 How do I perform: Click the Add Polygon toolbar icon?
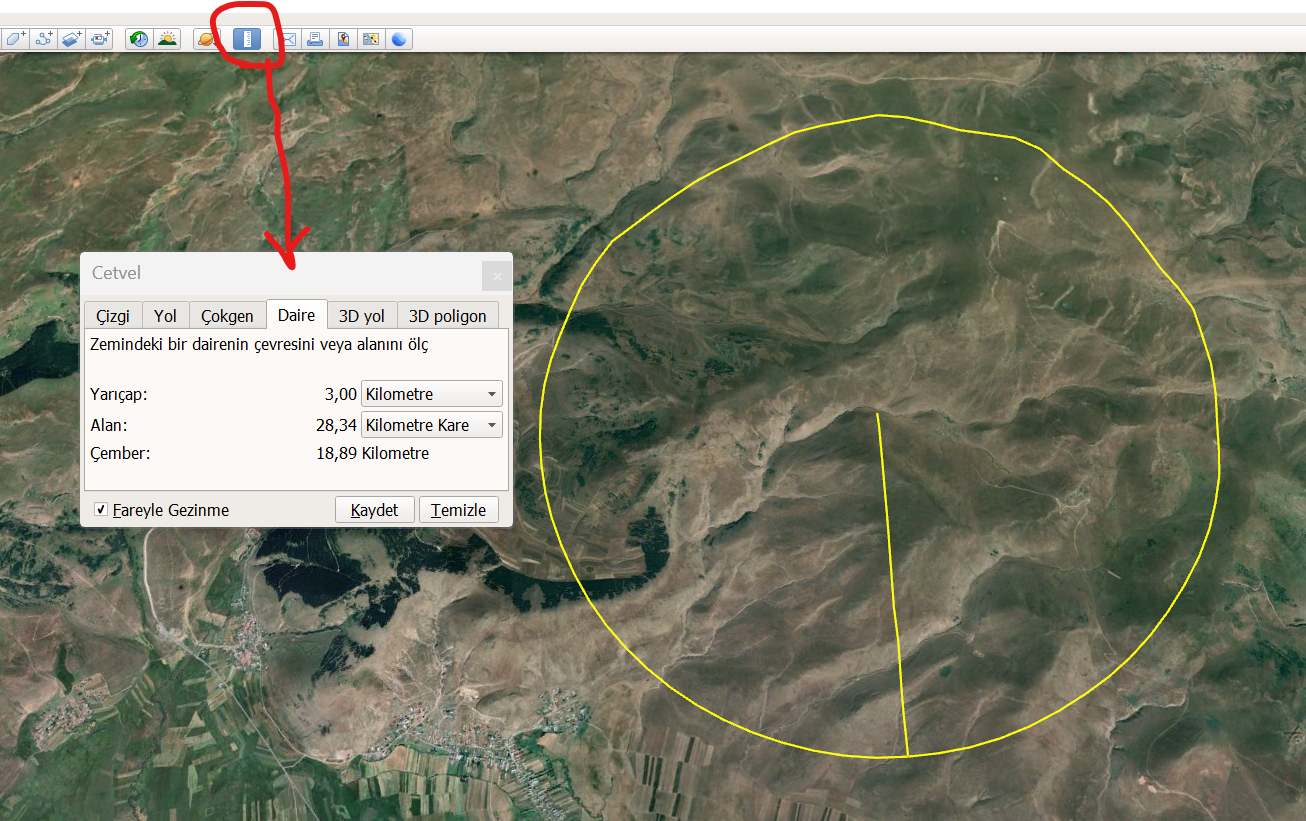[15, 39]
